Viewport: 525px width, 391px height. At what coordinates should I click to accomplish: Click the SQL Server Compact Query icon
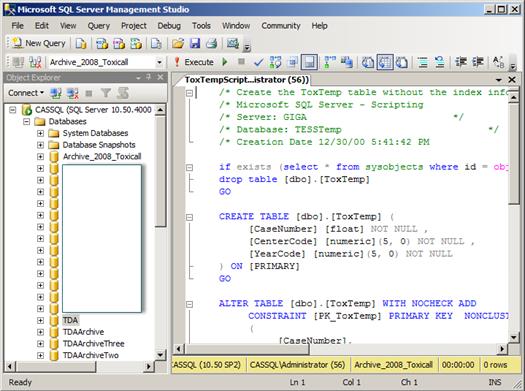(156, 44)
